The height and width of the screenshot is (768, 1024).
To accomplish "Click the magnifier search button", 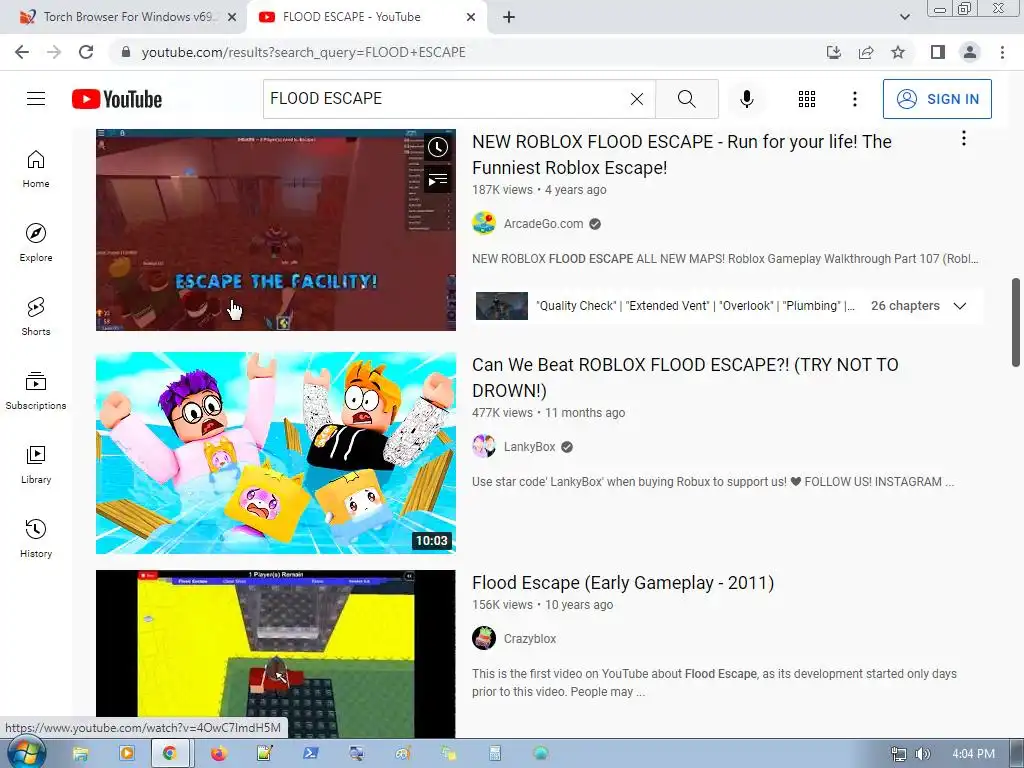I will 686,99.
